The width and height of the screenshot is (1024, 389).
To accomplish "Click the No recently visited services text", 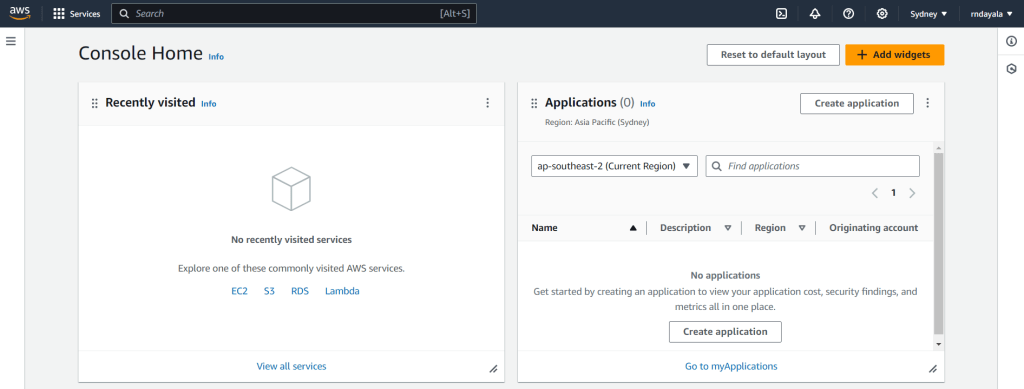I will [x=291, y=240].
